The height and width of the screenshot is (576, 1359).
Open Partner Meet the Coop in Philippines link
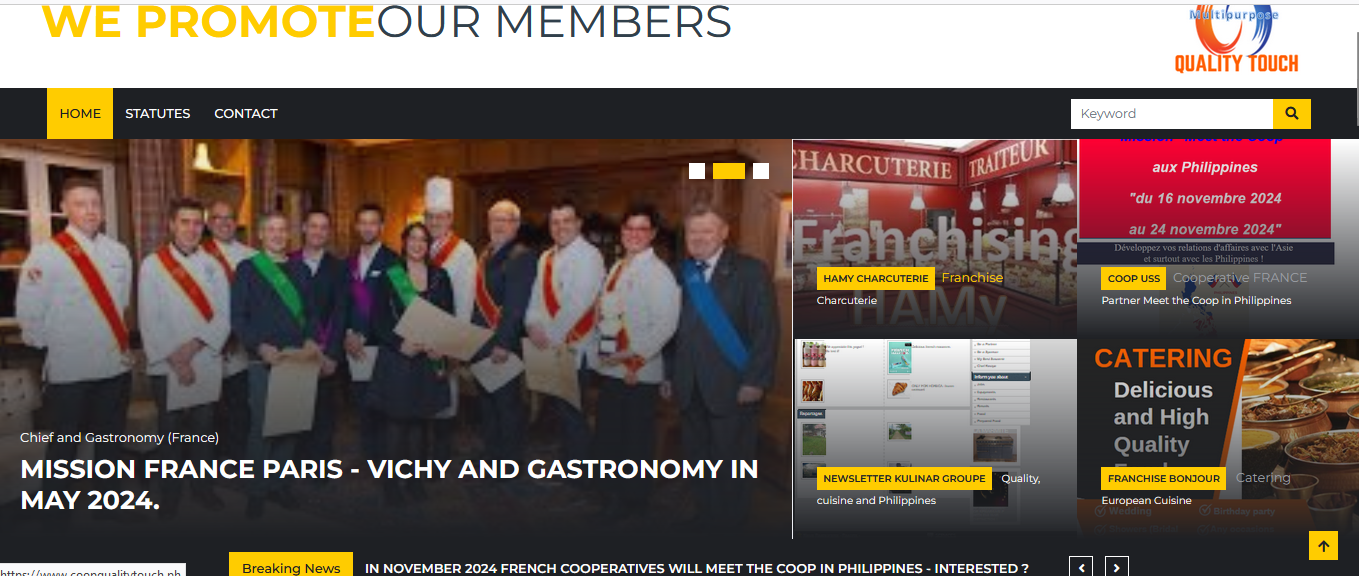(1196, 300)
